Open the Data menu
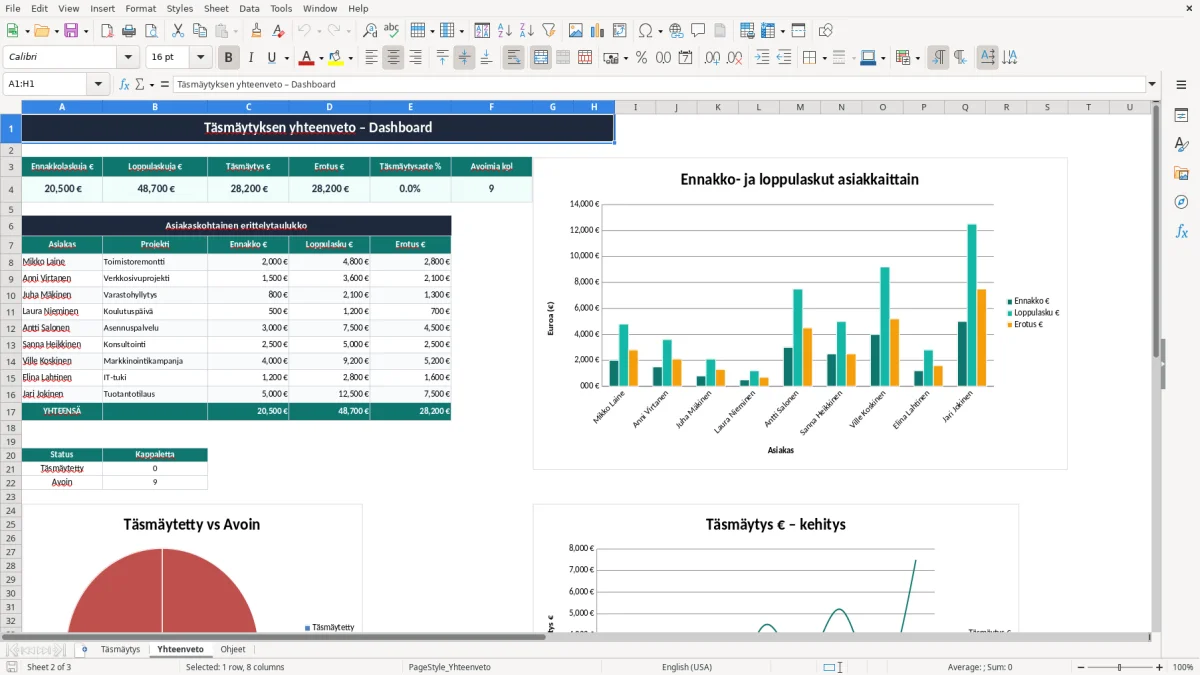The width and height of the screenshot is (1200, 675). tap(249, 8)
